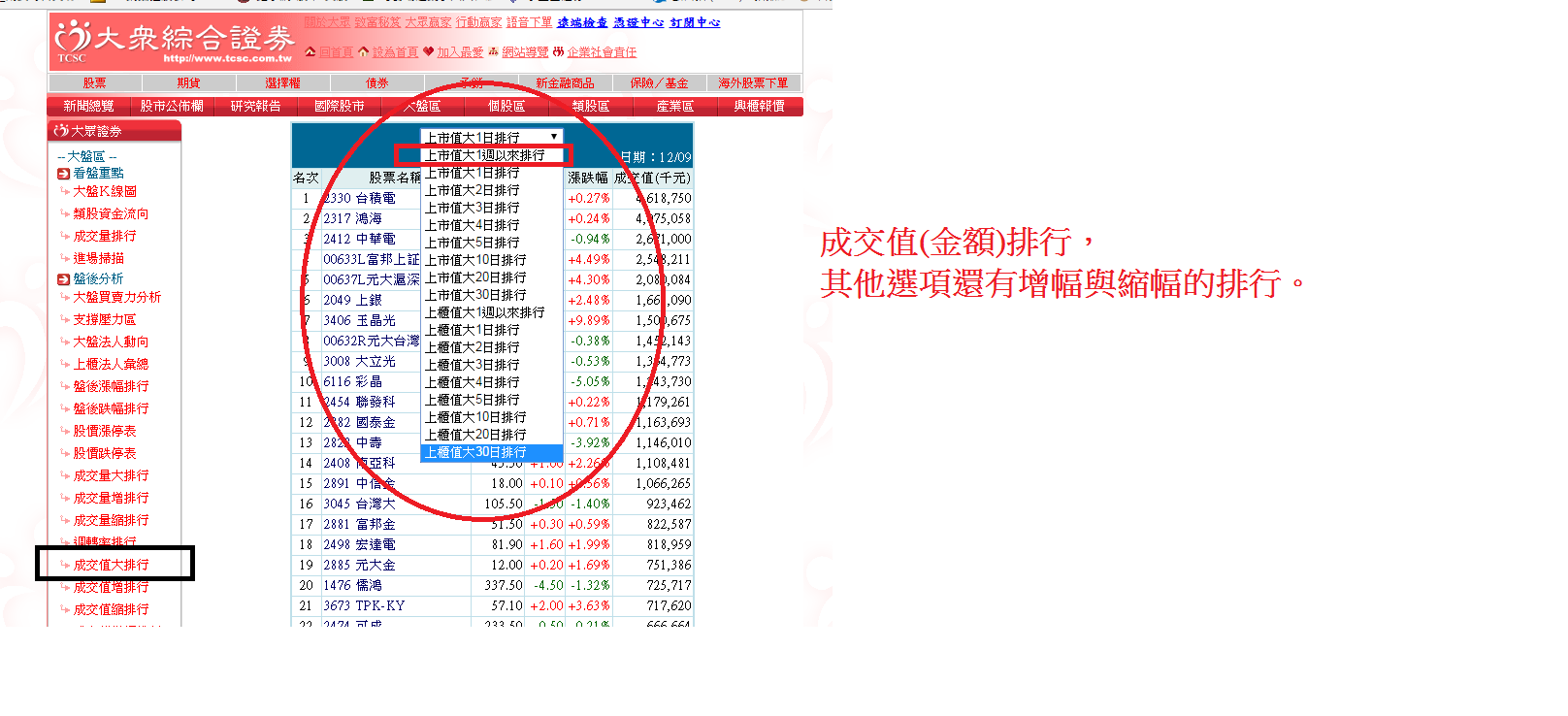Choose 上櫃值大1週以來排行 option
The height and width of the screenshot is (716, 1568).
click(492, 312)
